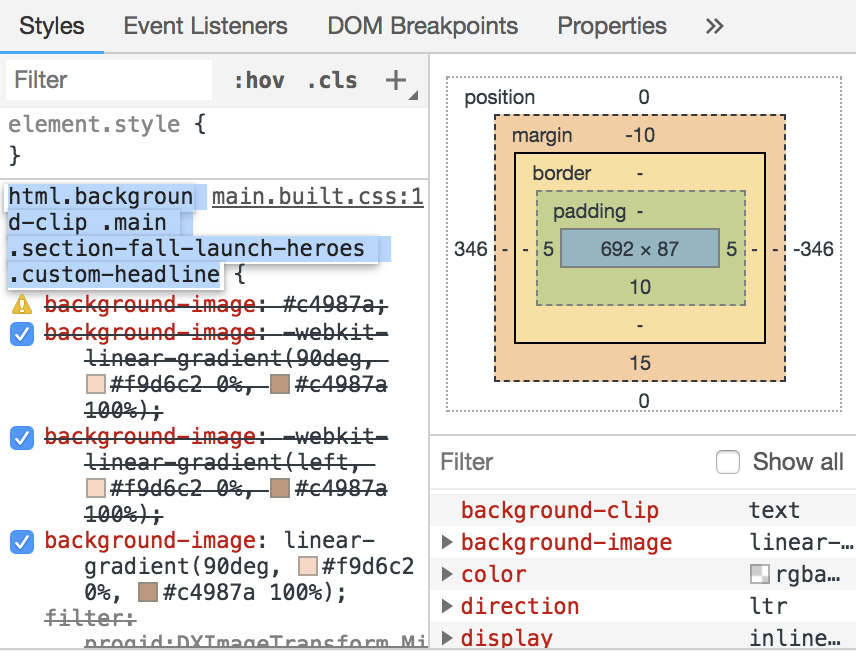Open the Event Listeners tab

205,26
